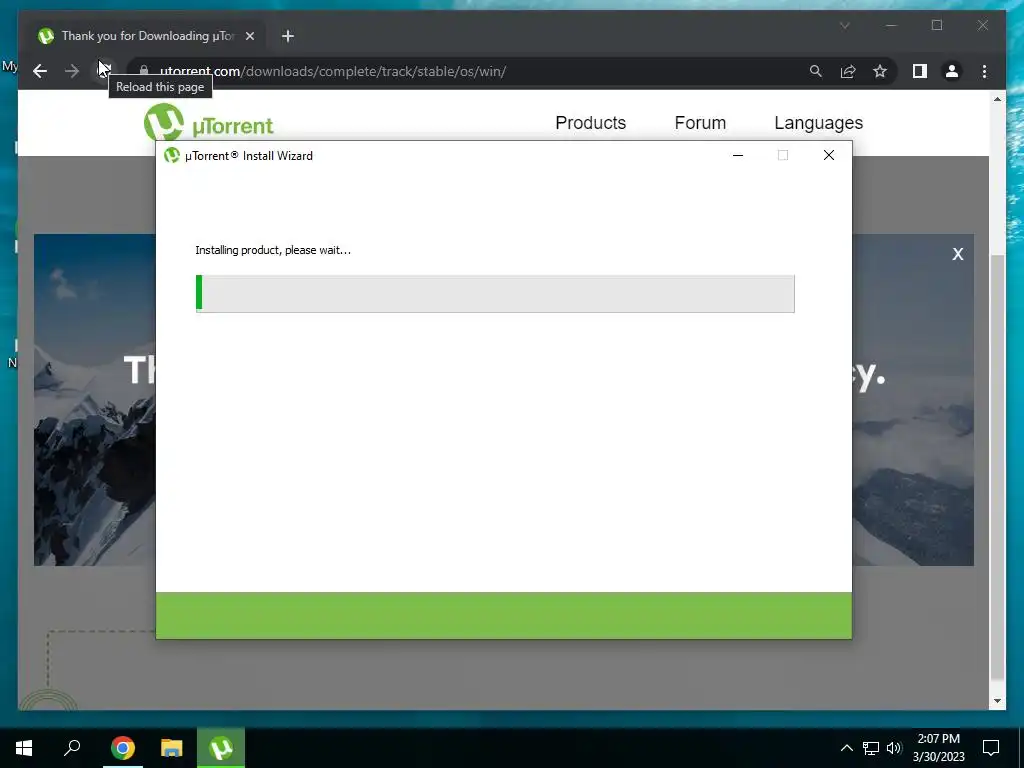Go back using Chrome's back arrow
Viewport: 1024px width, 768px height.
(x=40, y=71)
